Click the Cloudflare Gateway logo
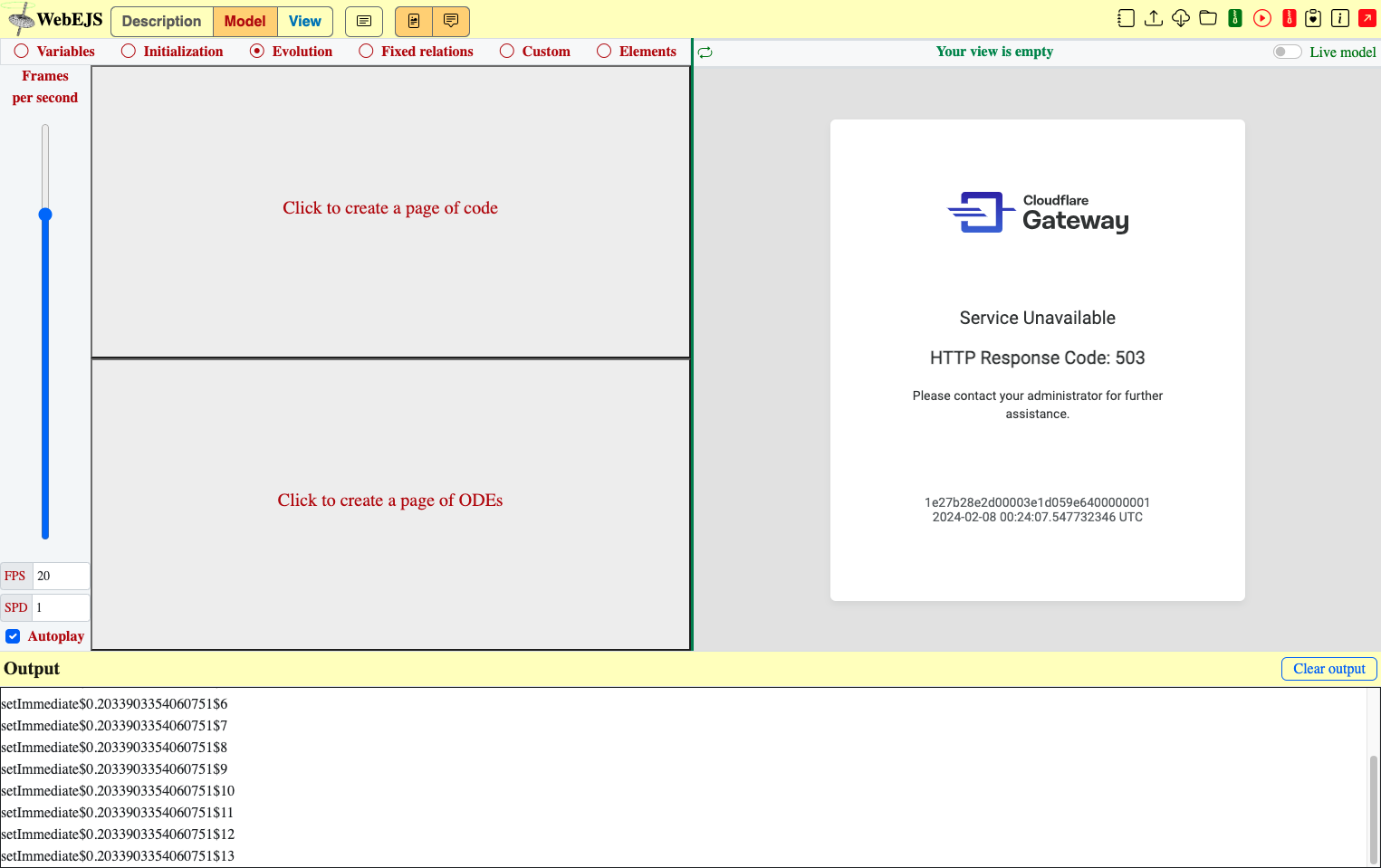The image size is (1381, 868). tap(1038, 213)
